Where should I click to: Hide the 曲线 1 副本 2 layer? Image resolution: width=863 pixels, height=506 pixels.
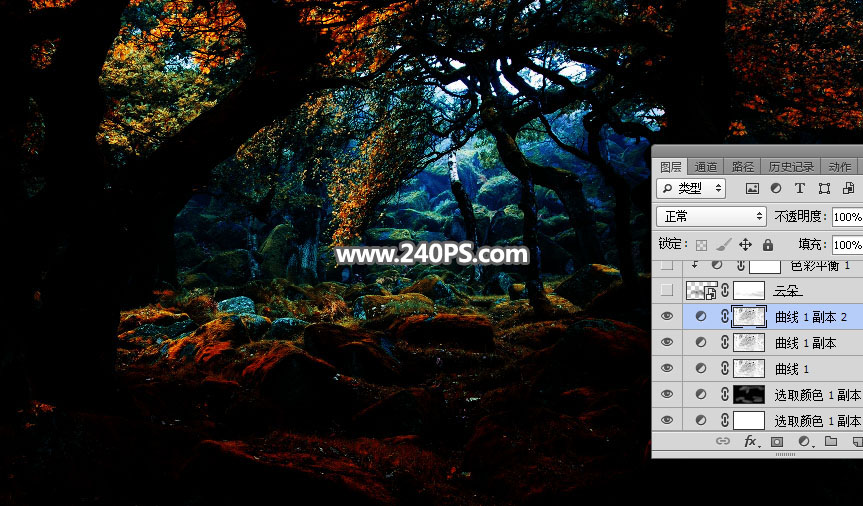667,316
